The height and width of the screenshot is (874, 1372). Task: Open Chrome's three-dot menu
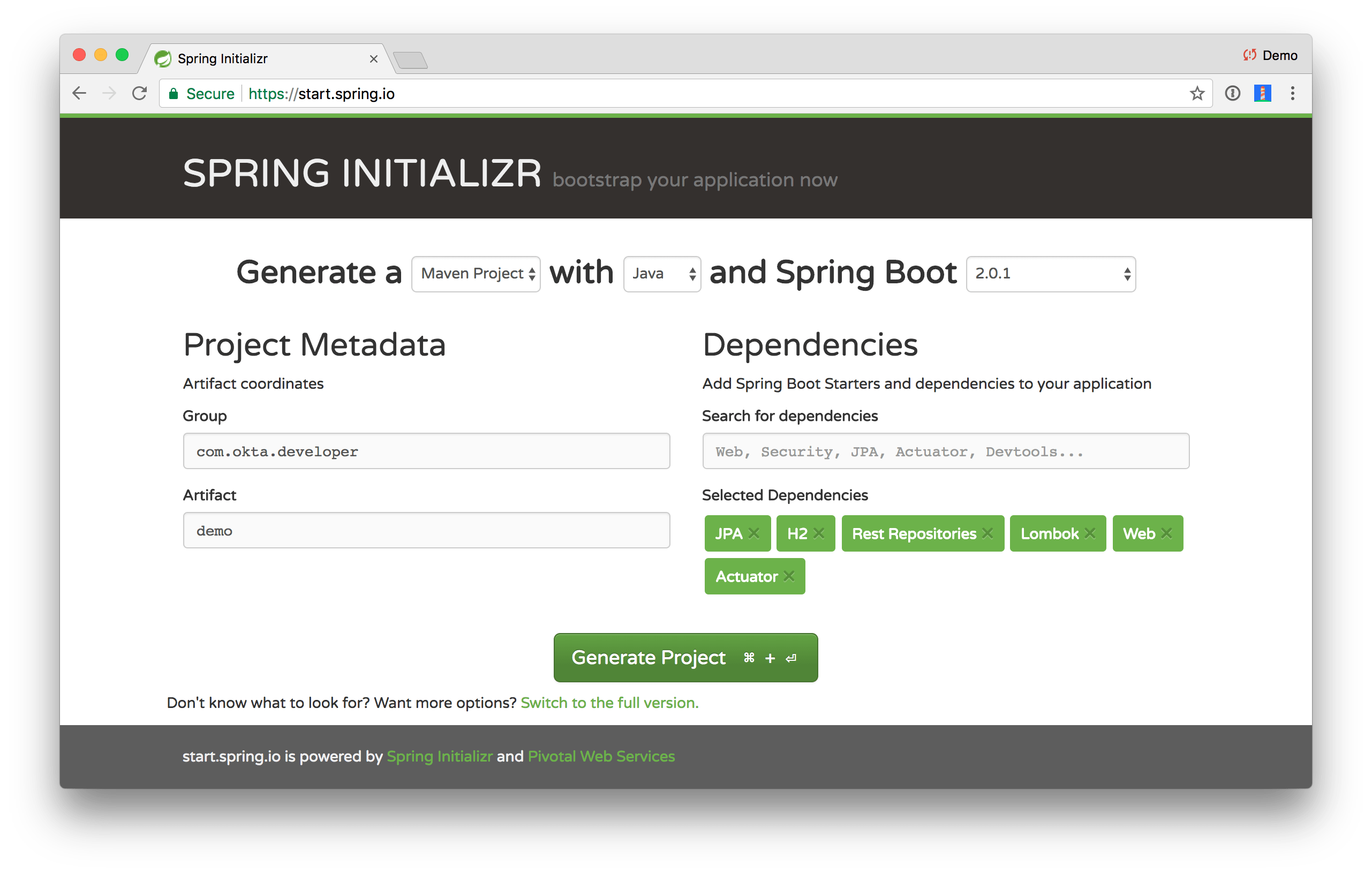1292,93
